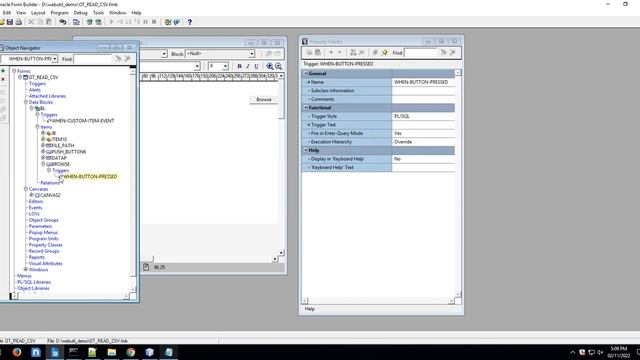Click the Save icon in main toolbar
This screenshot has width=640, height=360.
(10, 22)
